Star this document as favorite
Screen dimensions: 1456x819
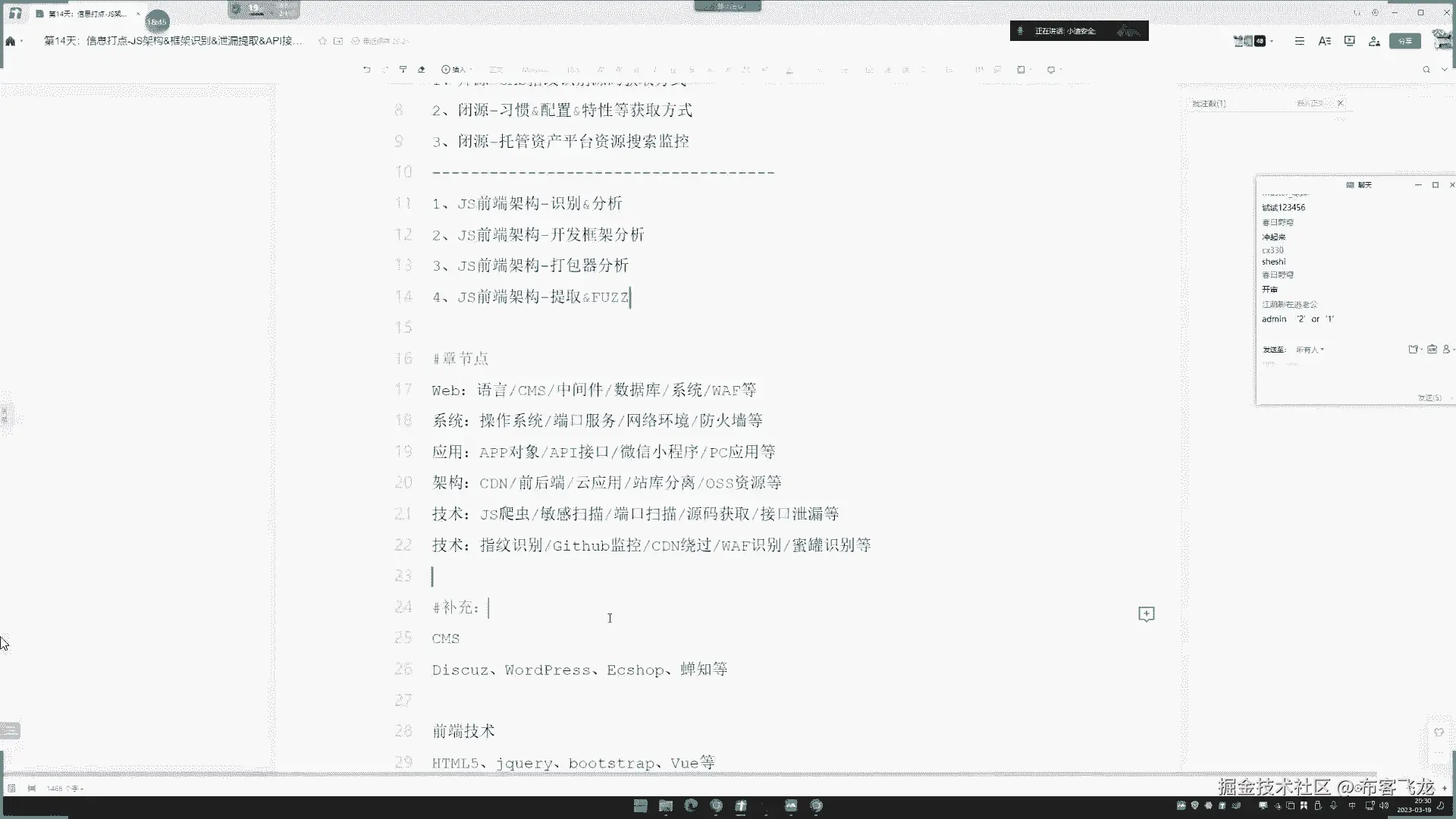click(x=322, y=41)
